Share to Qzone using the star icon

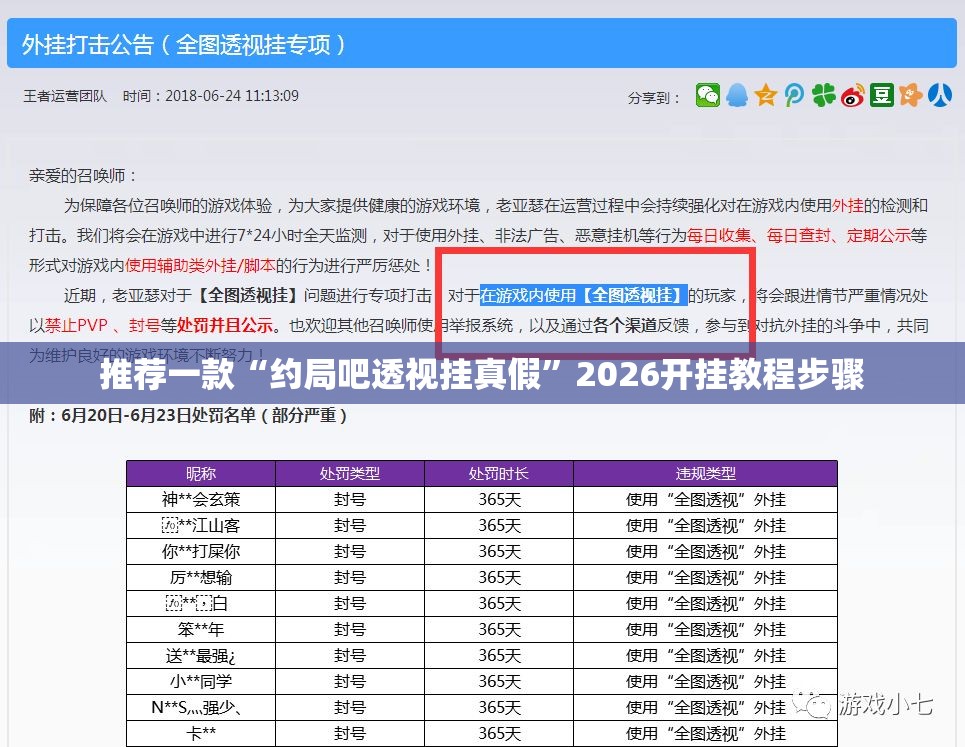coord(766,95)
